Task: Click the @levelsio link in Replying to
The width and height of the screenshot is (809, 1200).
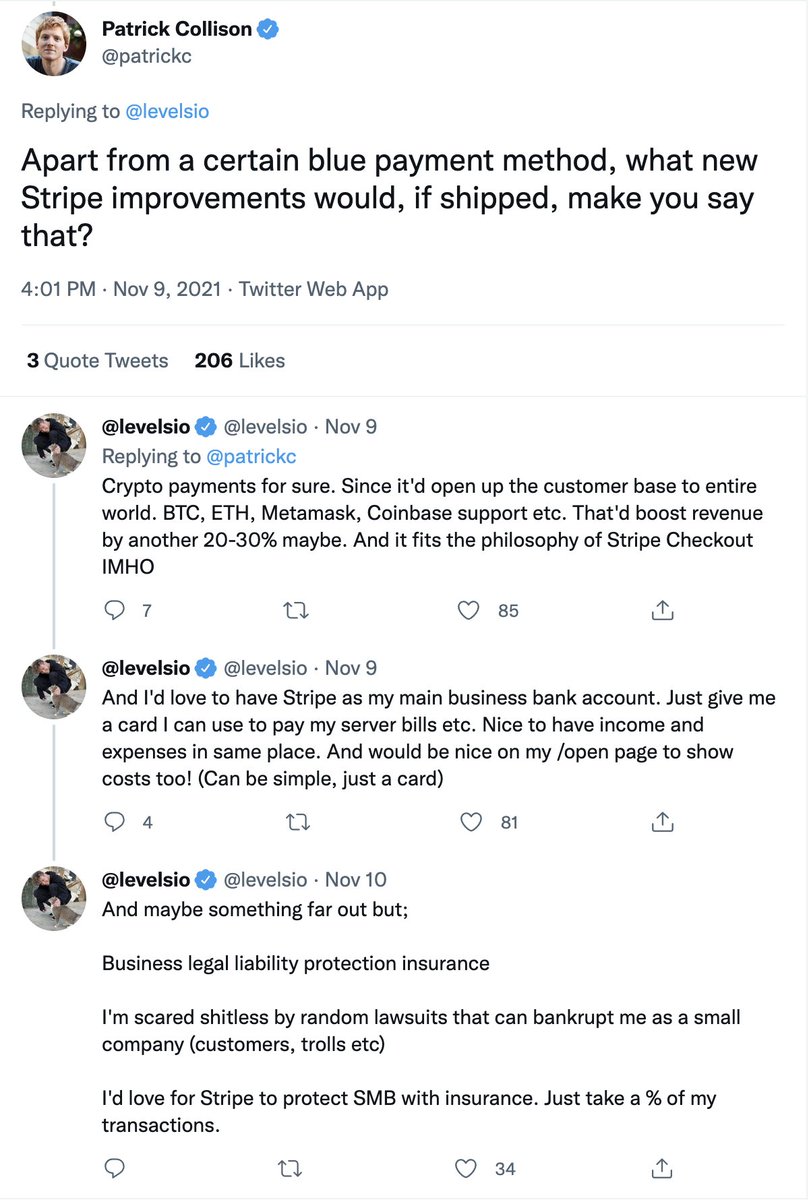Action: click(x=167, y=111)
